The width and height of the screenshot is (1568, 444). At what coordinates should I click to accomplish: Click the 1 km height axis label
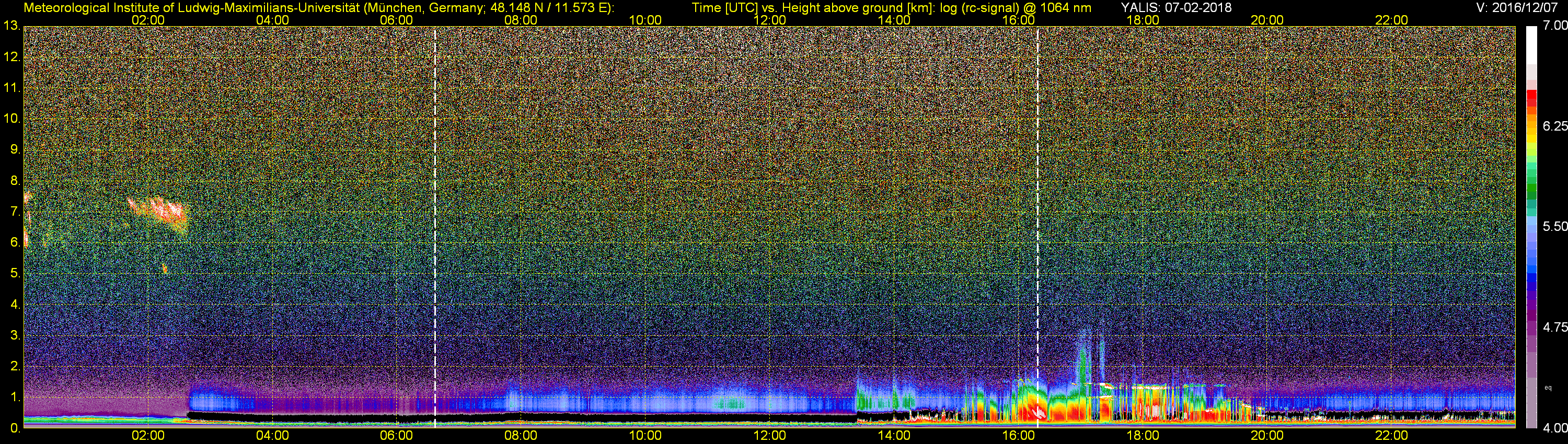pyautogui.click(x=15, y=397)
